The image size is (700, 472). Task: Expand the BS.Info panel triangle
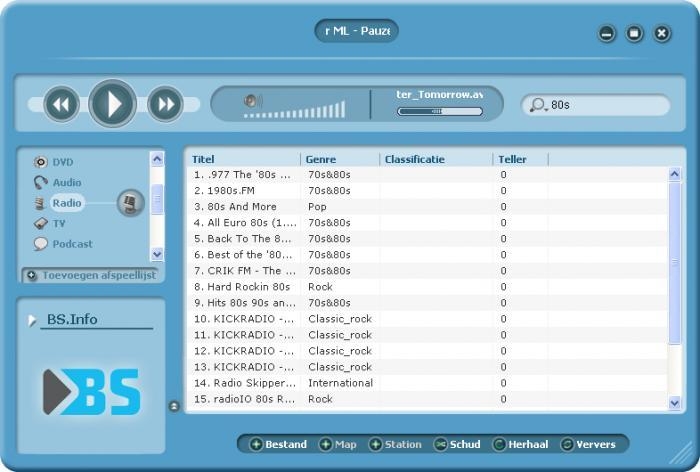pos(32,320)
